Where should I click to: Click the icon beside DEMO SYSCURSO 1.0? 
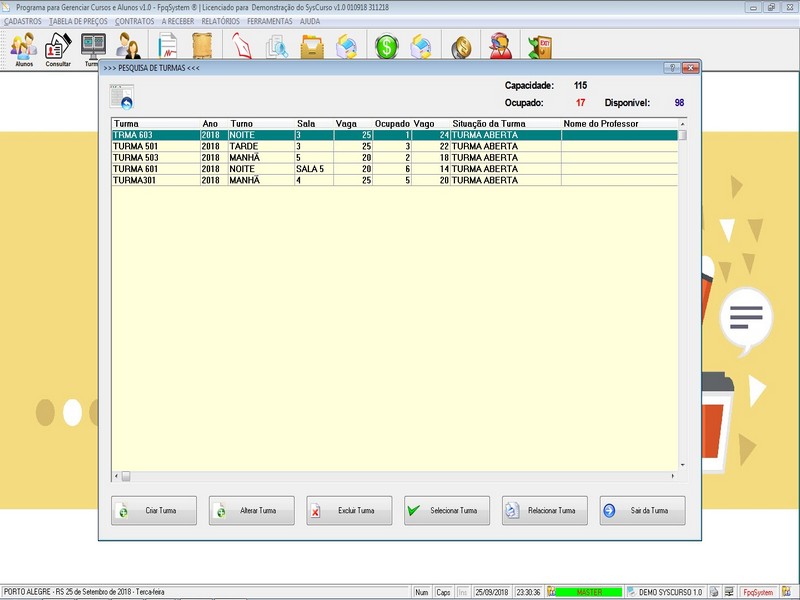[632, 592]
